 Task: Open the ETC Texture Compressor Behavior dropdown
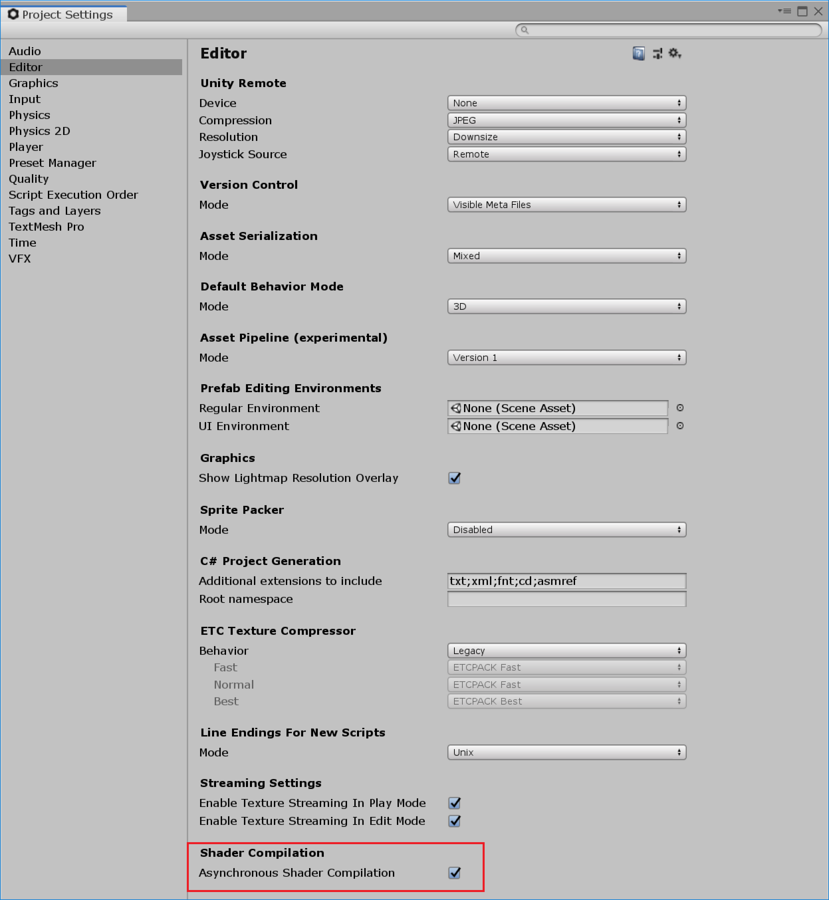pos(566,650)
